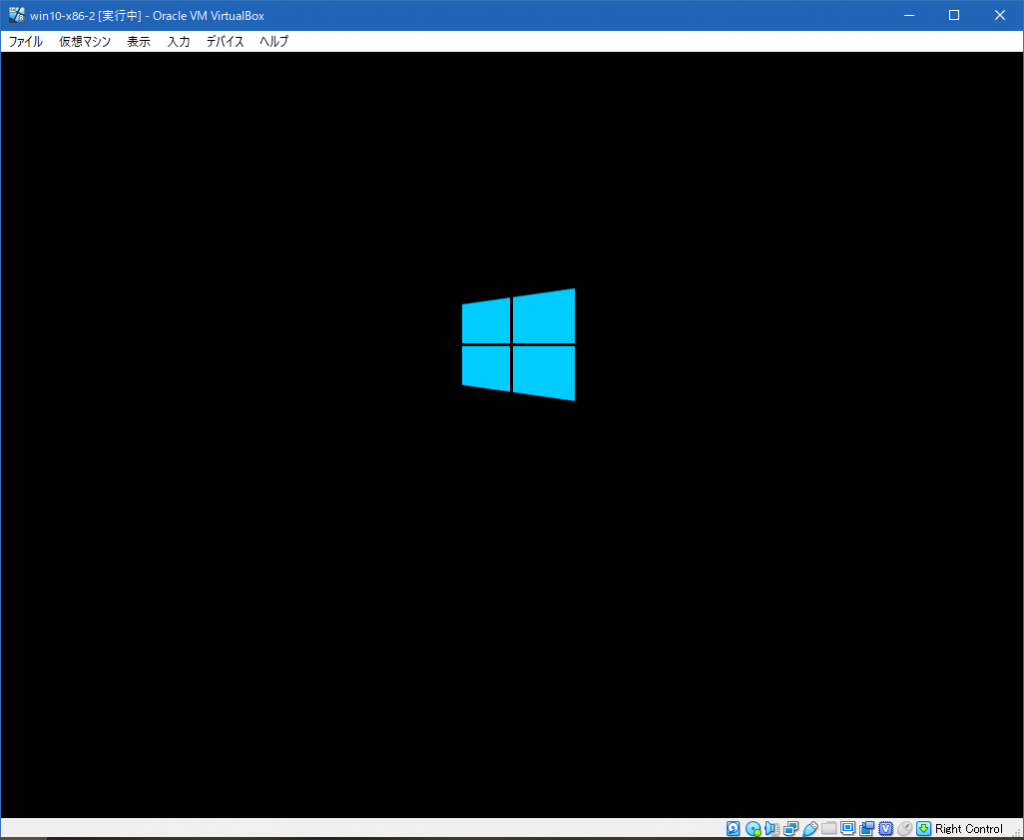Click the display monitor status icon

pos(848,829)
